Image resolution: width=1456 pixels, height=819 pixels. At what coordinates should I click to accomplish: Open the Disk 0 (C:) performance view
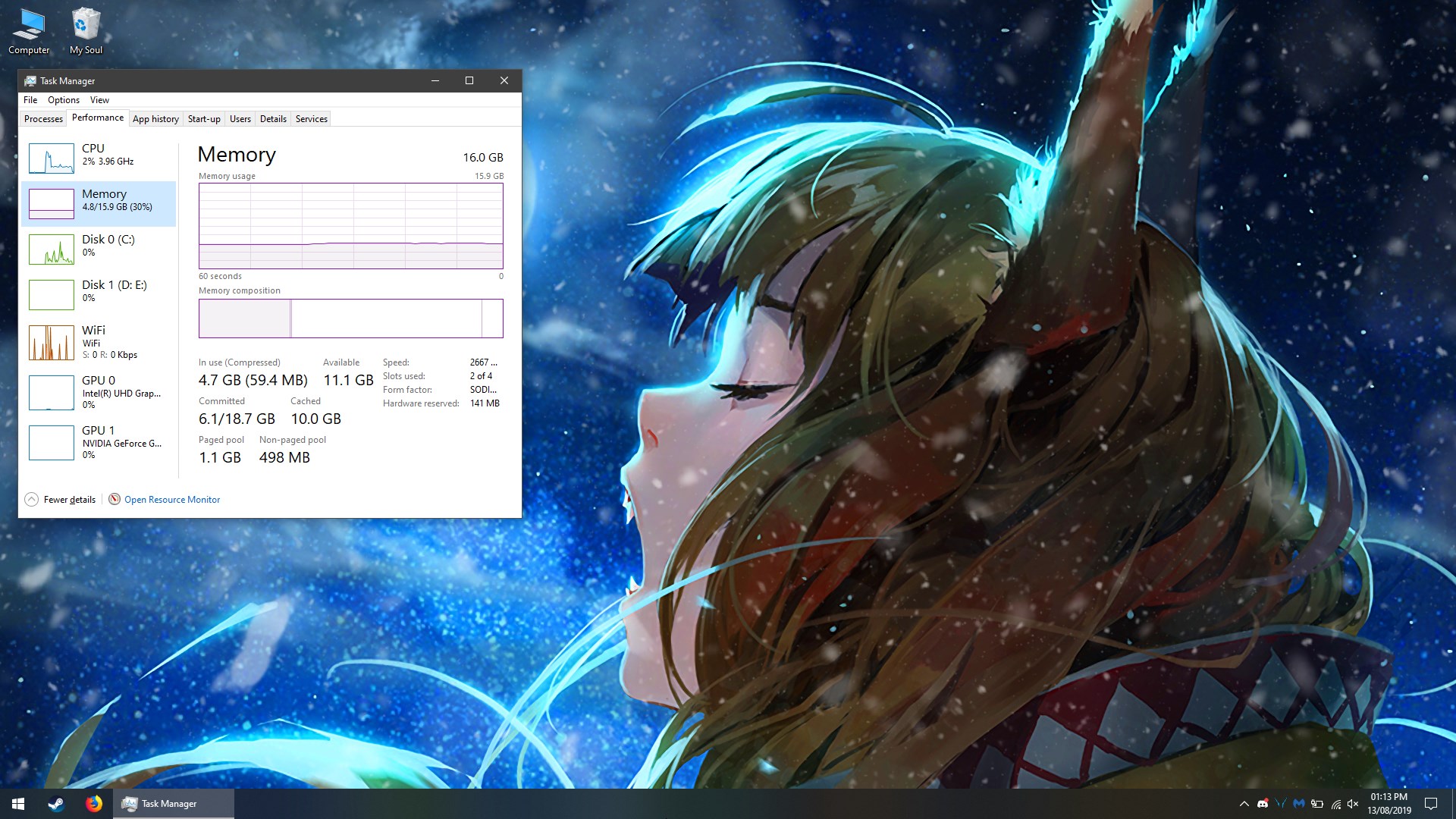(99, 249)
